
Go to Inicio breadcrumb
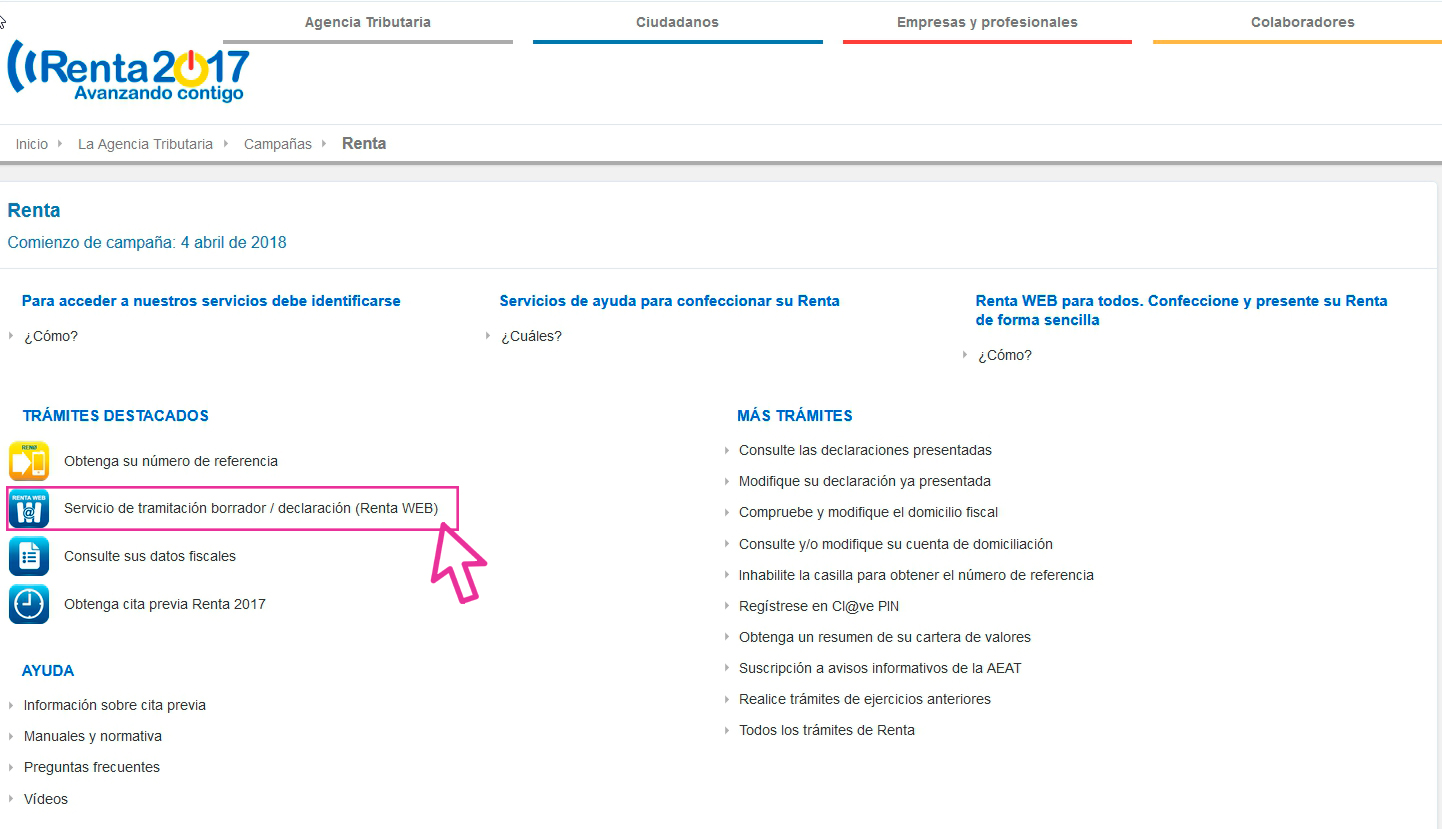(32, 144)
